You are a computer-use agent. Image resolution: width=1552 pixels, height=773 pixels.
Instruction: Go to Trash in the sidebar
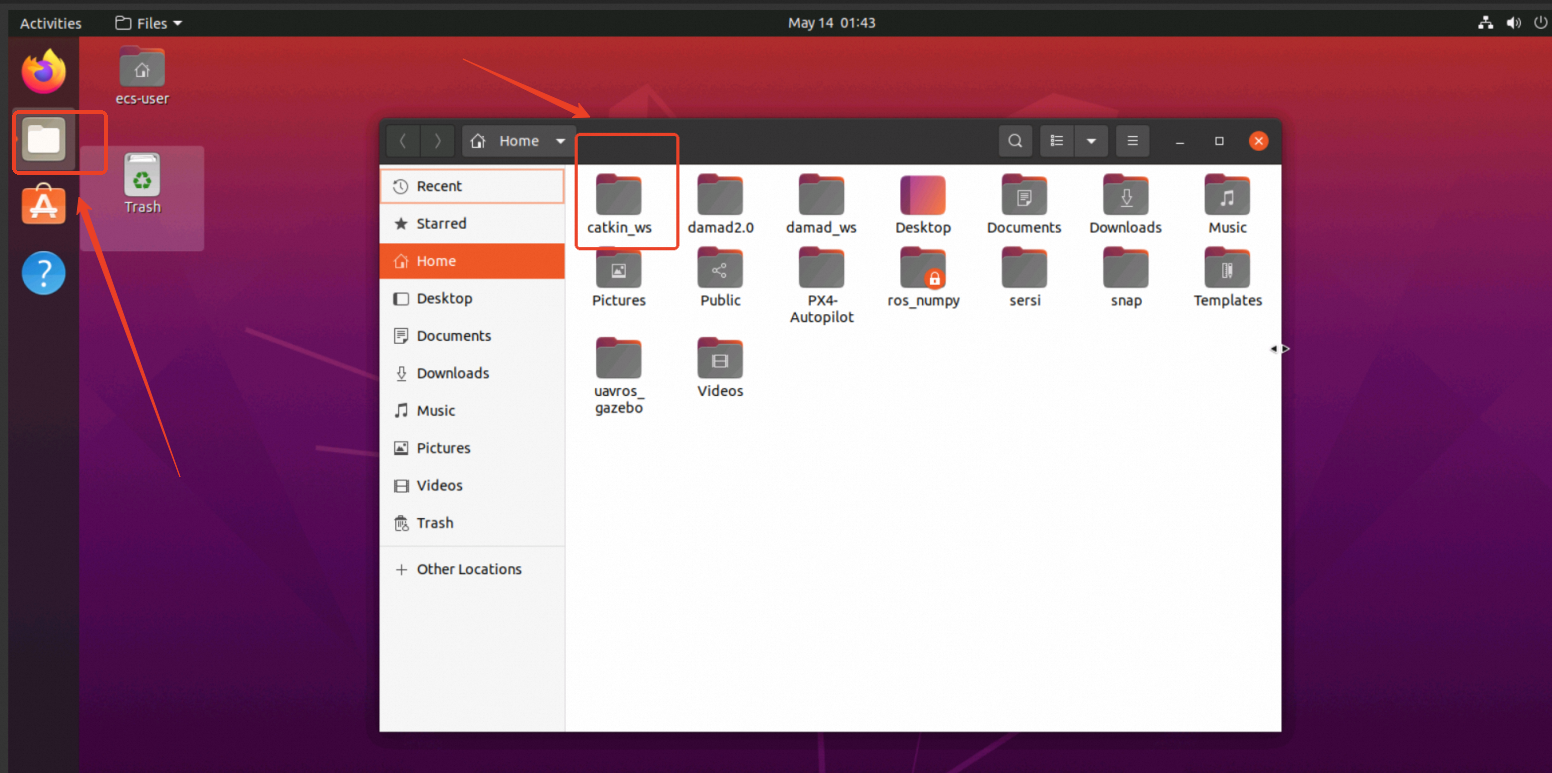pyautogui.click(x=472, y=523)
